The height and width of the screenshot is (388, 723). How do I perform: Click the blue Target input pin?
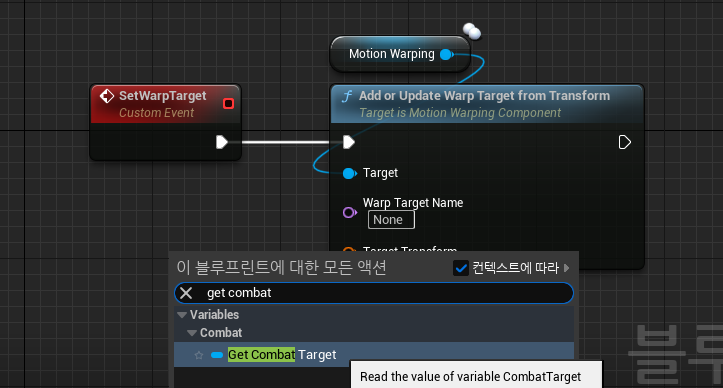tap(350, 173)
